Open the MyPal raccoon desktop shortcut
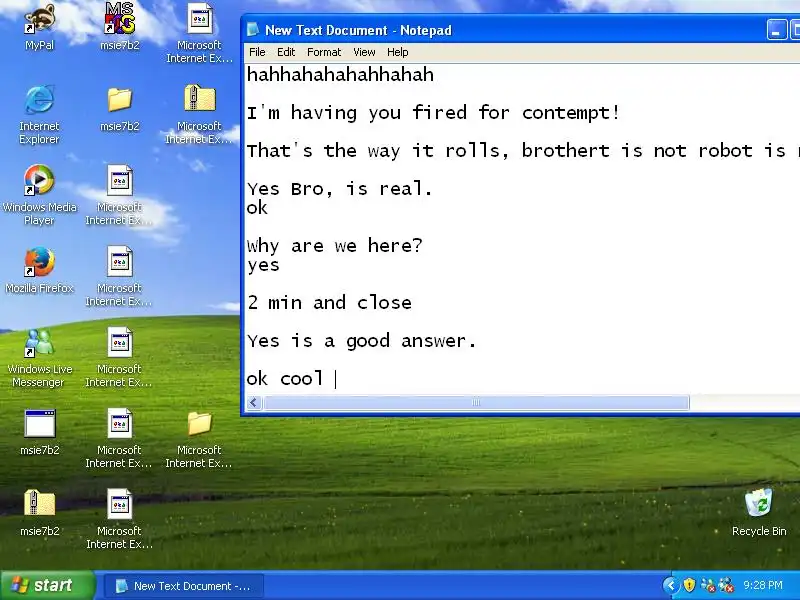 [x=39, y=26]
